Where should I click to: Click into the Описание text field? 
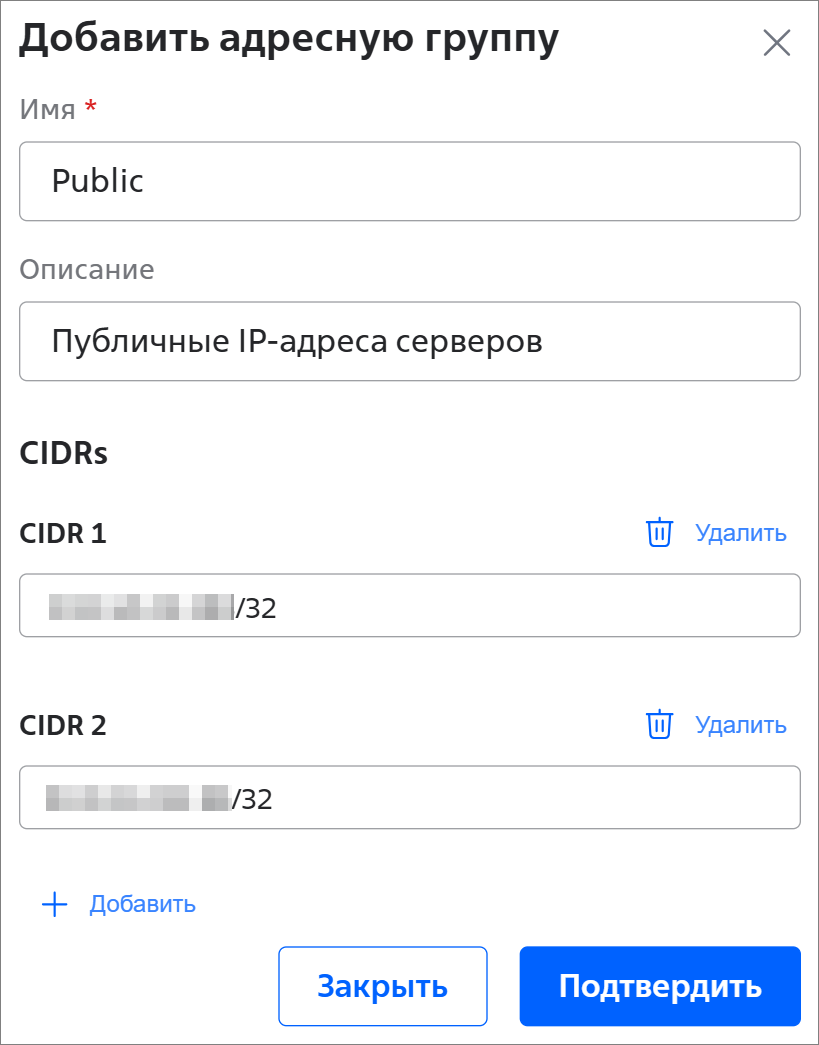point(410,342)
